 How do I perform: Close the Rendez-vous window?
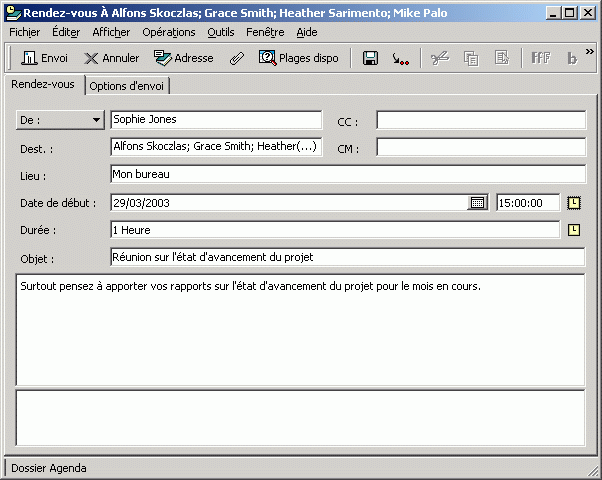click(588, 13)
